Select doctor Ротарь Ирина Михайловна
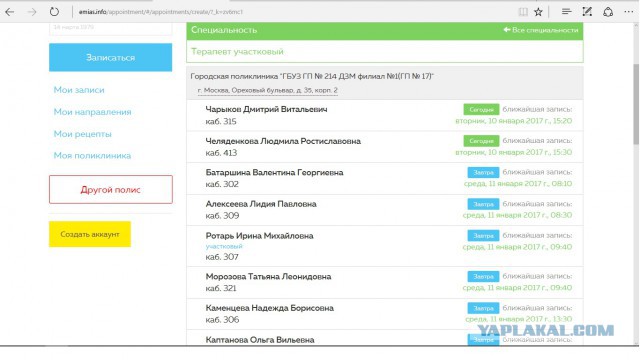The image size is (640, 360). pyautogui.click(x=259, y=236)
